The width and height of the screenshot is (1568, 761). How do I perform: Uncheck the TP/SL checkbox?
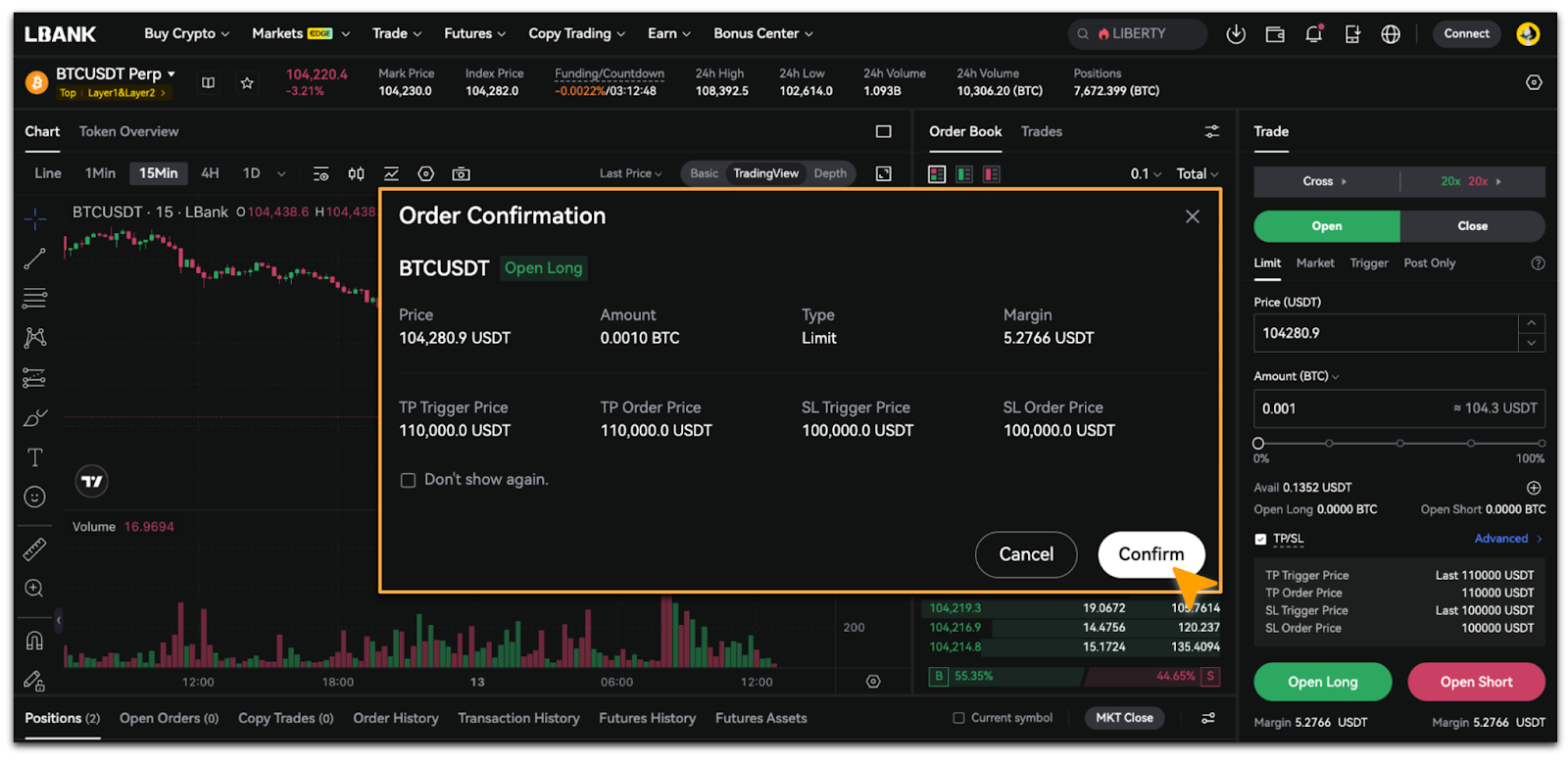tap(1260, 539)
